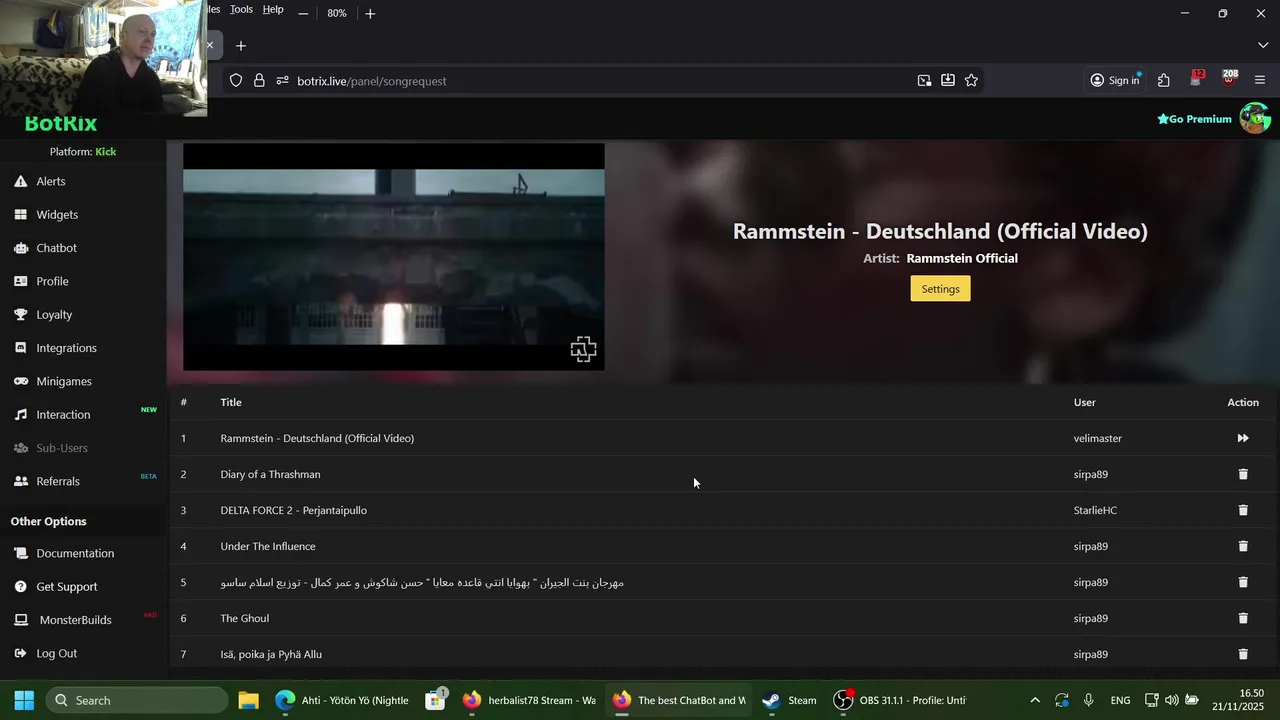Click Sign in on the browser toolbar
This screenshot has width=1280, height=720.
pos(1115,80)
